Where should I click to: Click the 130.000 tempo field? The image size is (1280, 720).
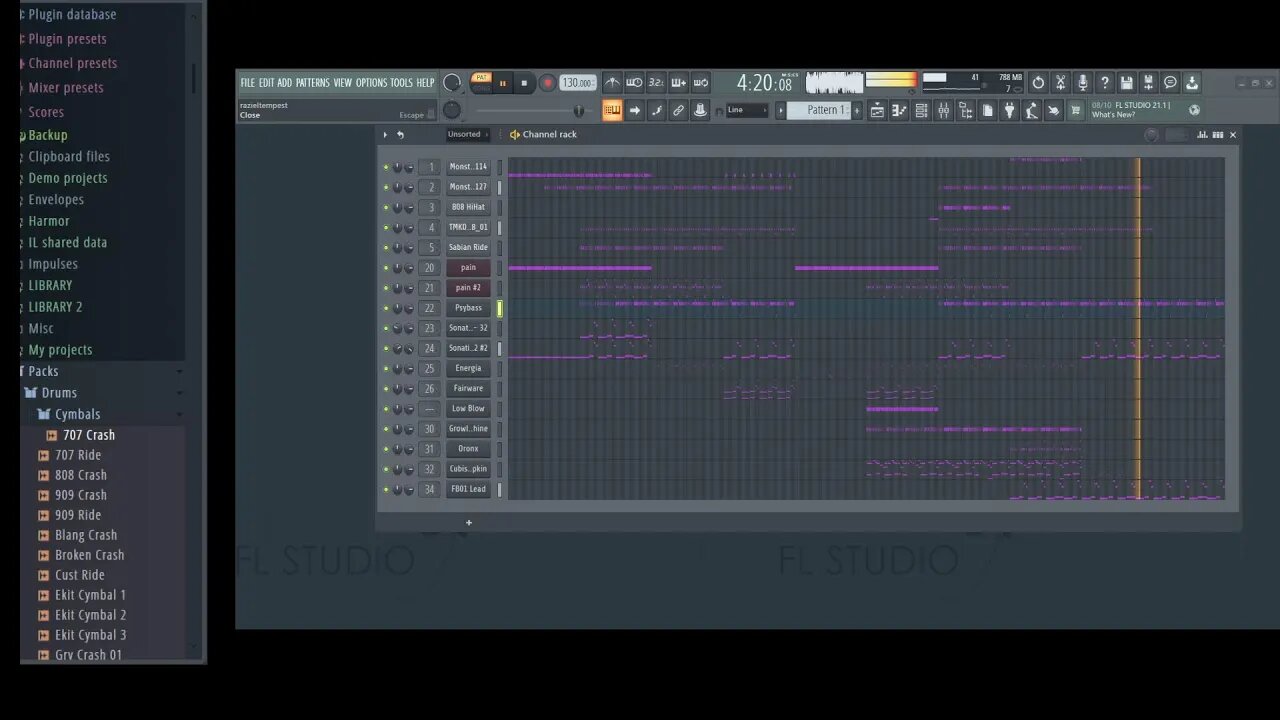click(577, 83)
